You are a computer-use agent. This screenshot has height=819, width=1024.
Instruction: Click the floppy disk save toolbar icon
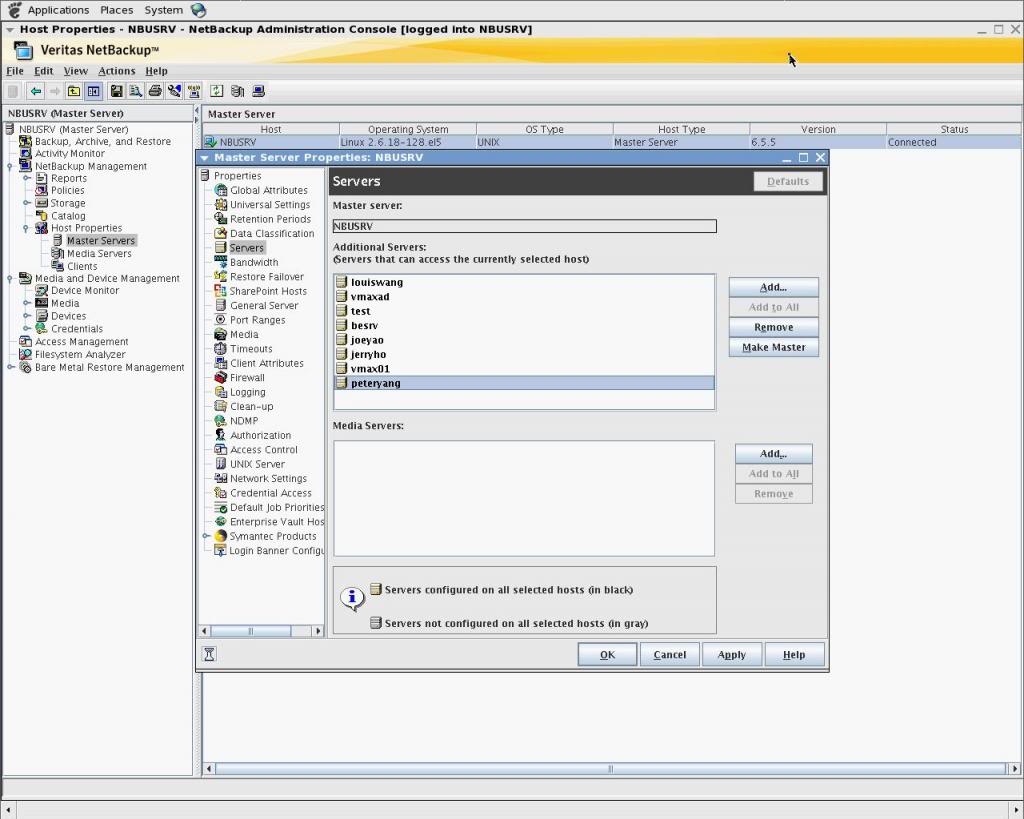coord(116,91)
